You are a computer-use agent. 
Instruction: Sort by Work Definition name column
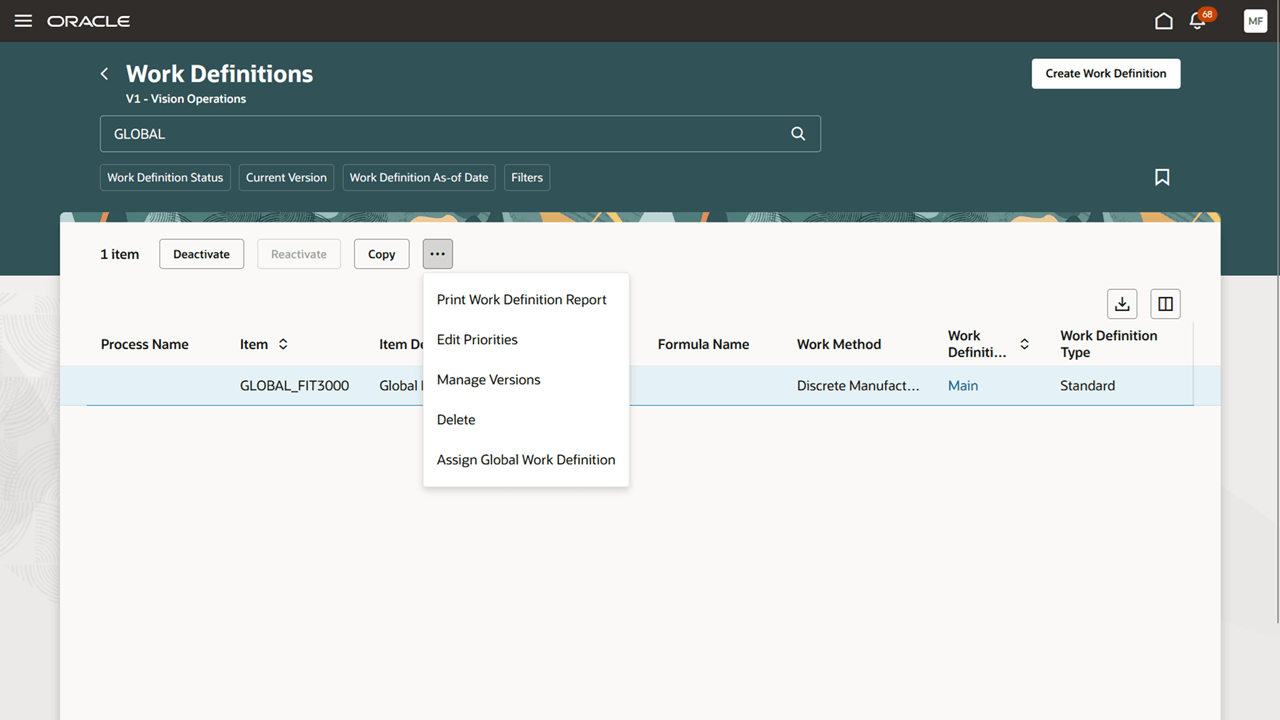pyautogui.click(x=1024, y=344)
